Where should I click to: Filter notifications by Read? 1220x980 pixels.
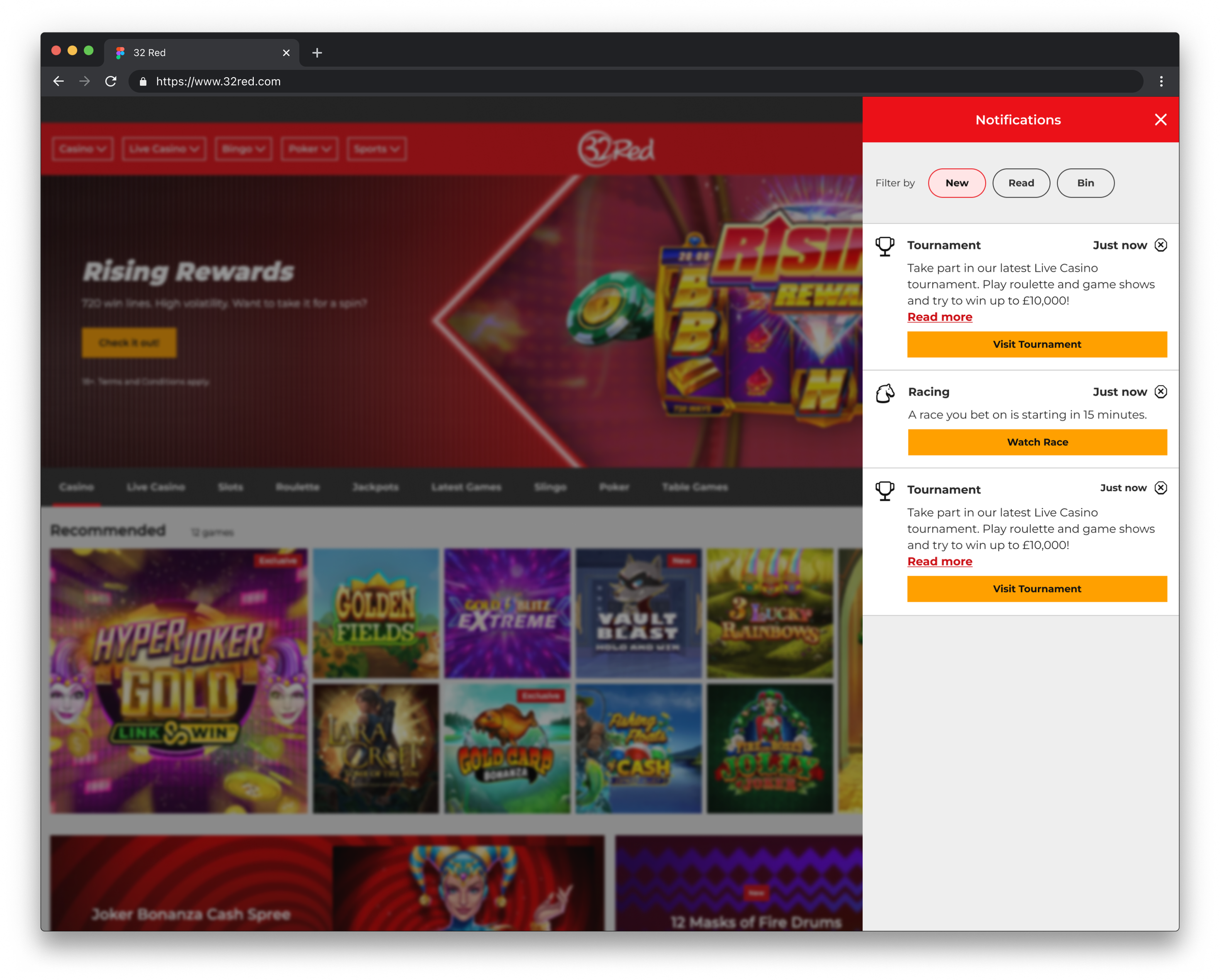(x=1021, y=183)
